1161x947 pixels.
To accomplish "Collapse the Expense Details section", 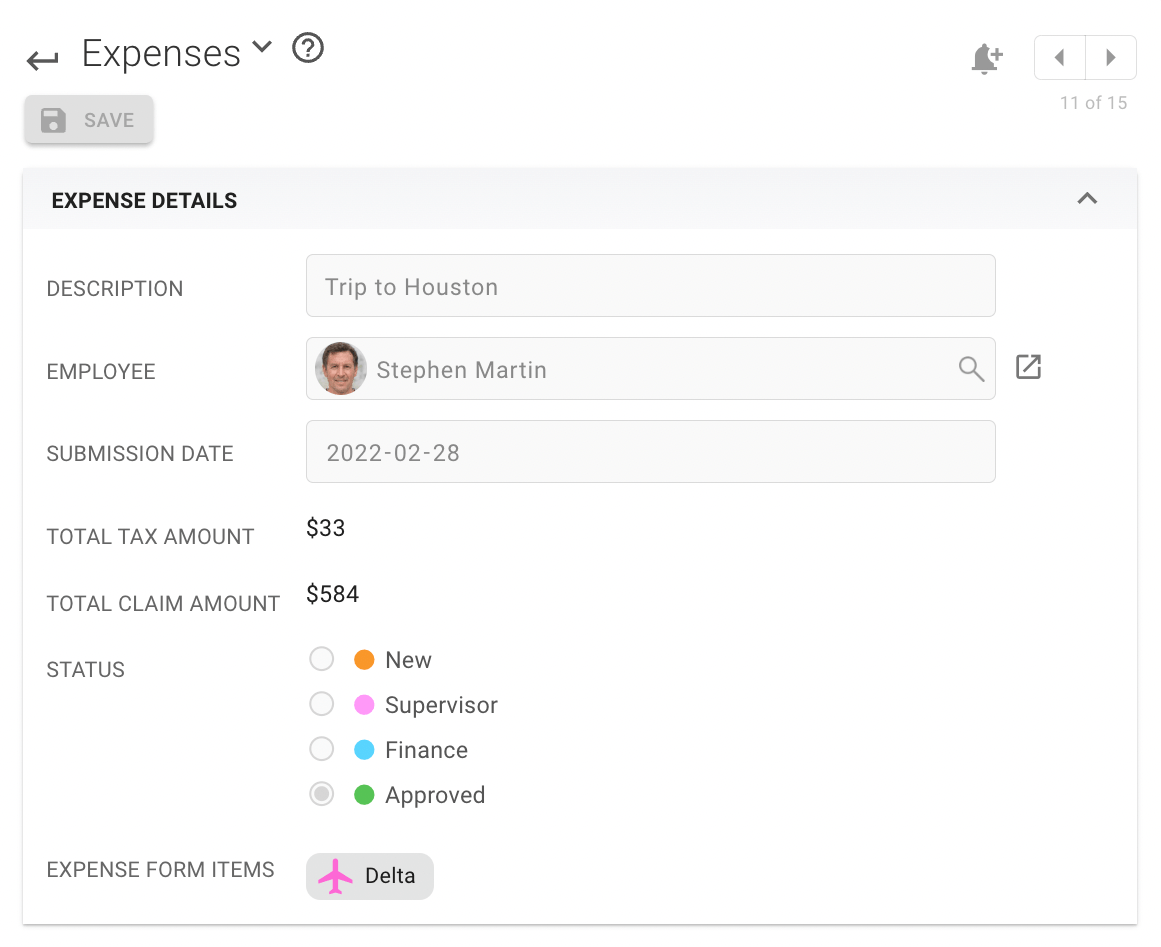I will (1087, 199).
